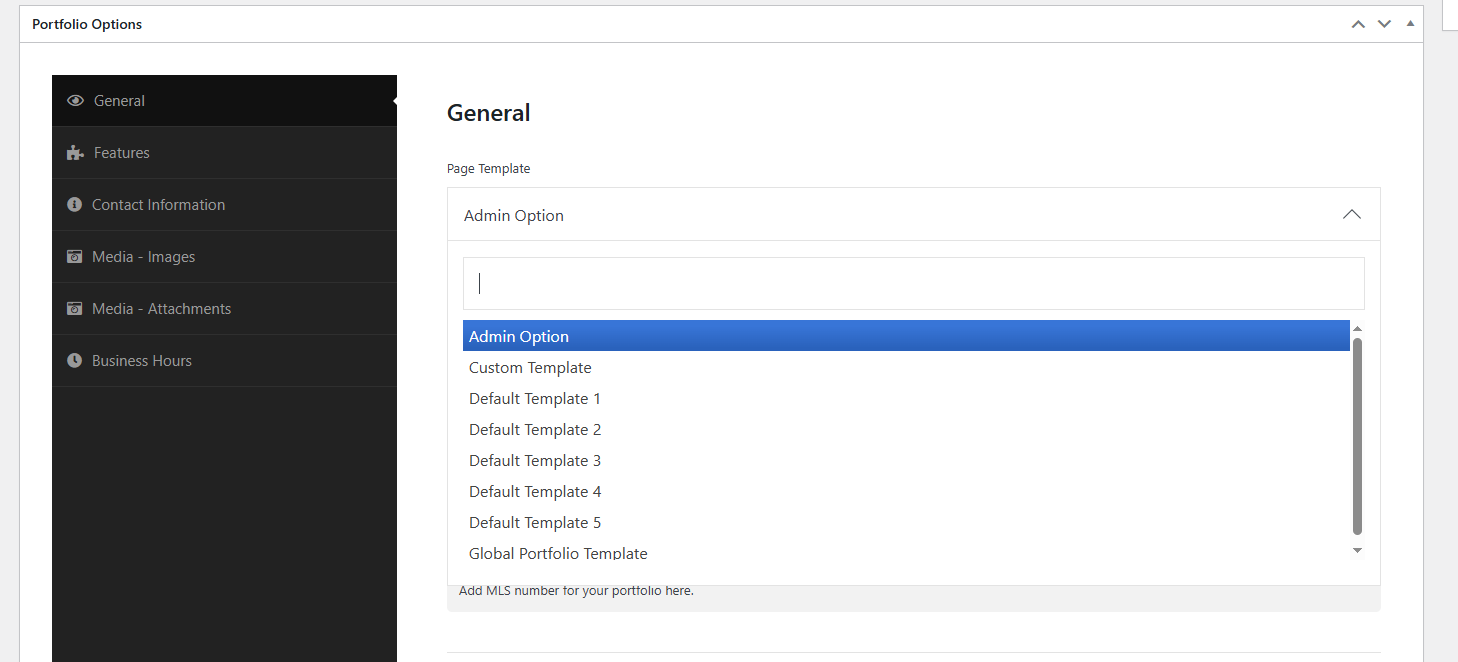Pick Default Template 3 option

click(x=535, y=461)
